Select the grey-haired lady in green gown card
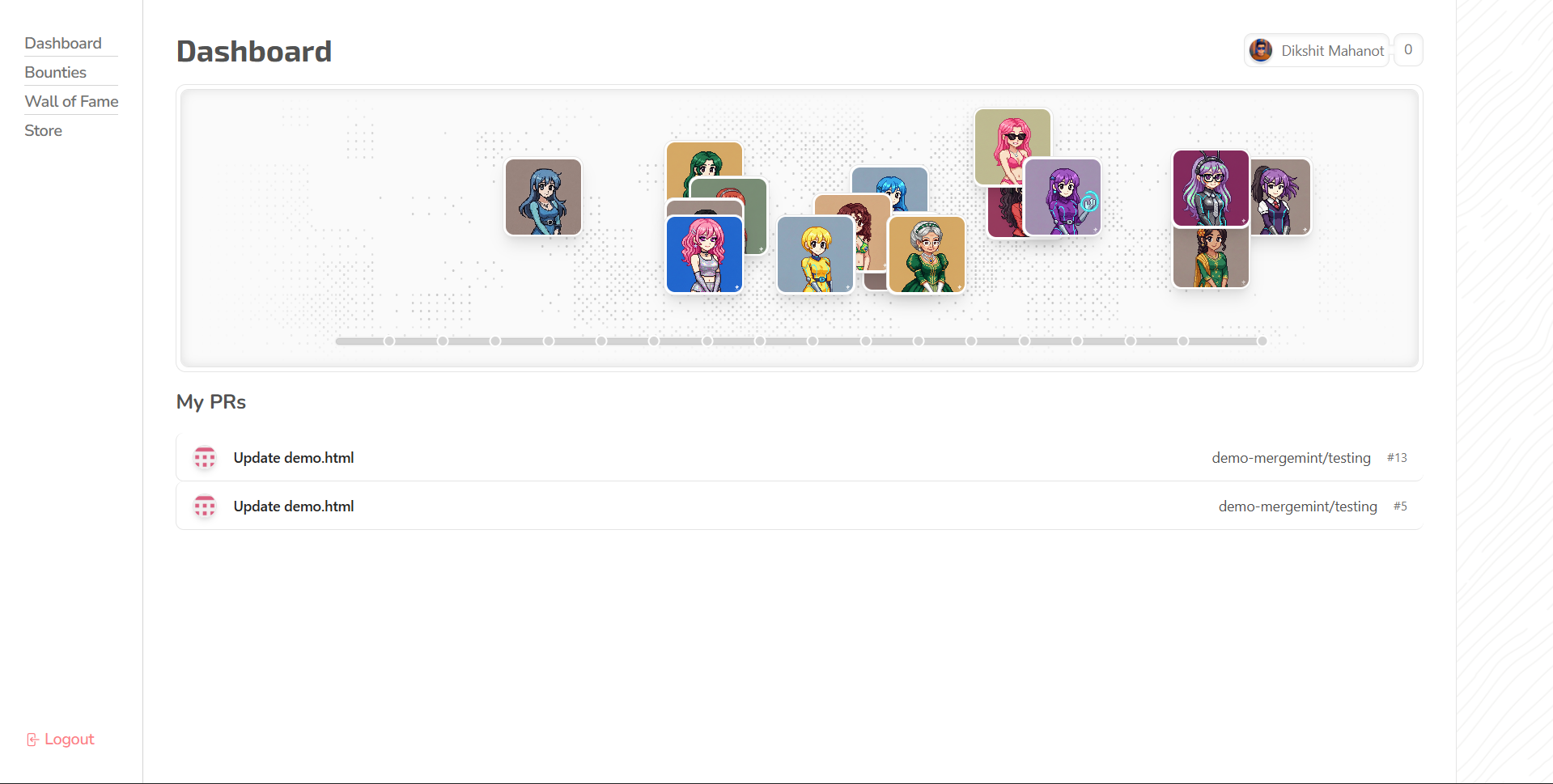Image resolution: width=1553 pixels, height=784 pixels. (927, 254)
